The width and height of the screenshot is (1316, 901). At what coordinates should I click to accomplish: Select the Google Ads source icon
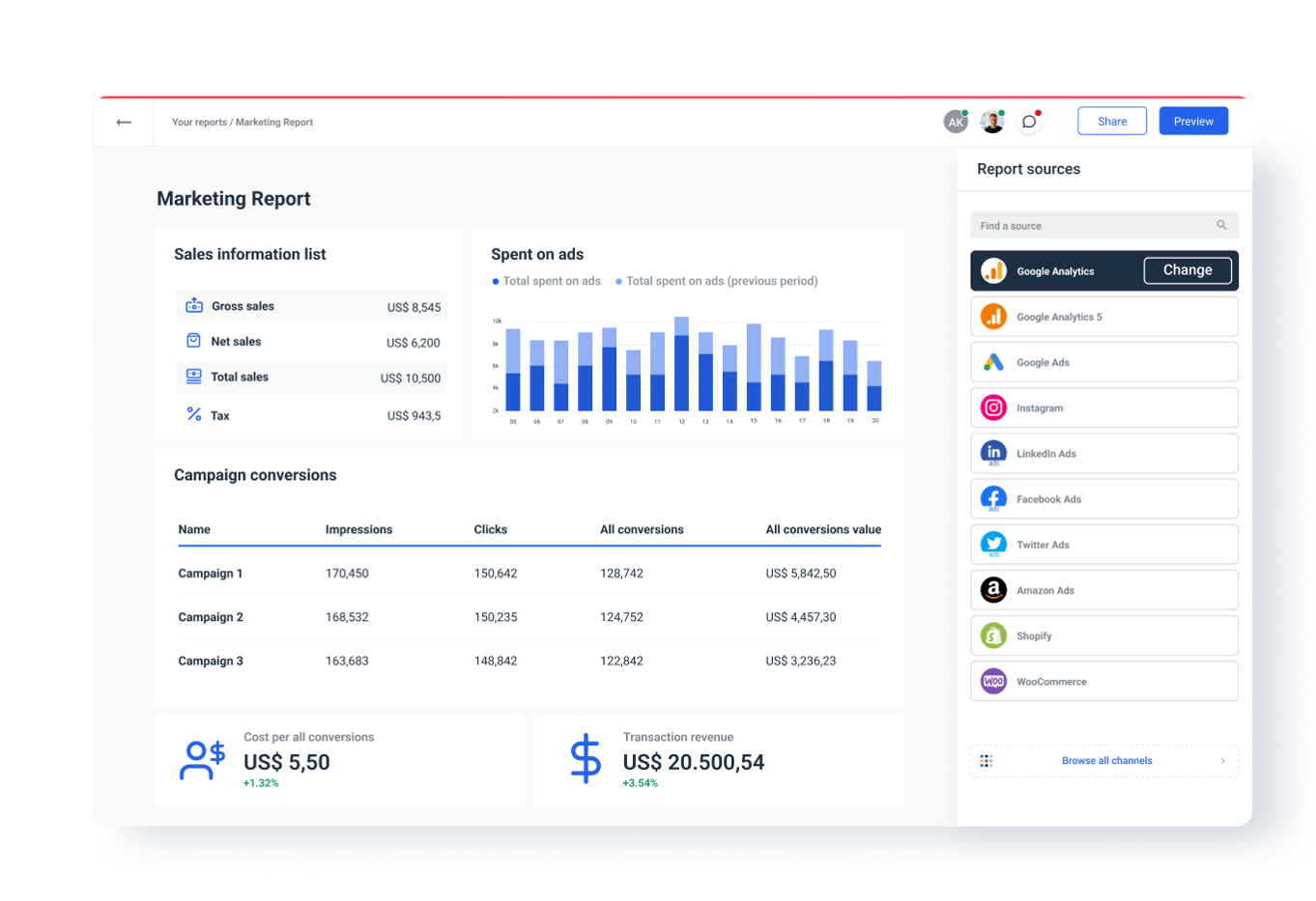[x=993, y=362]
